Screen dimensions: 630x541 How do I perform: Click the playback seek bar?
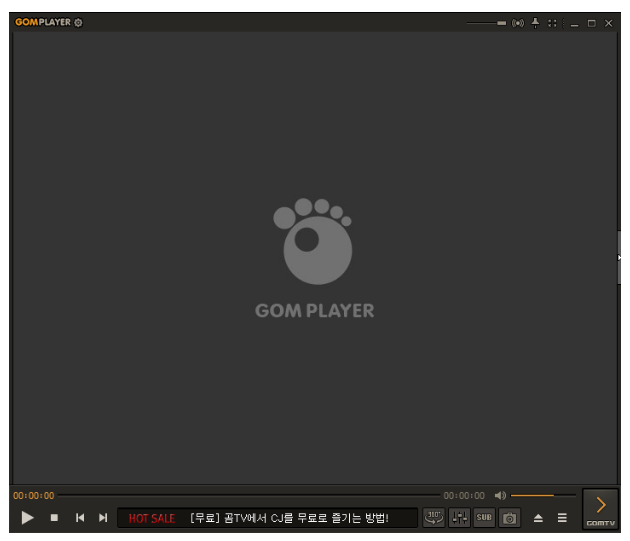coord(249,496)
